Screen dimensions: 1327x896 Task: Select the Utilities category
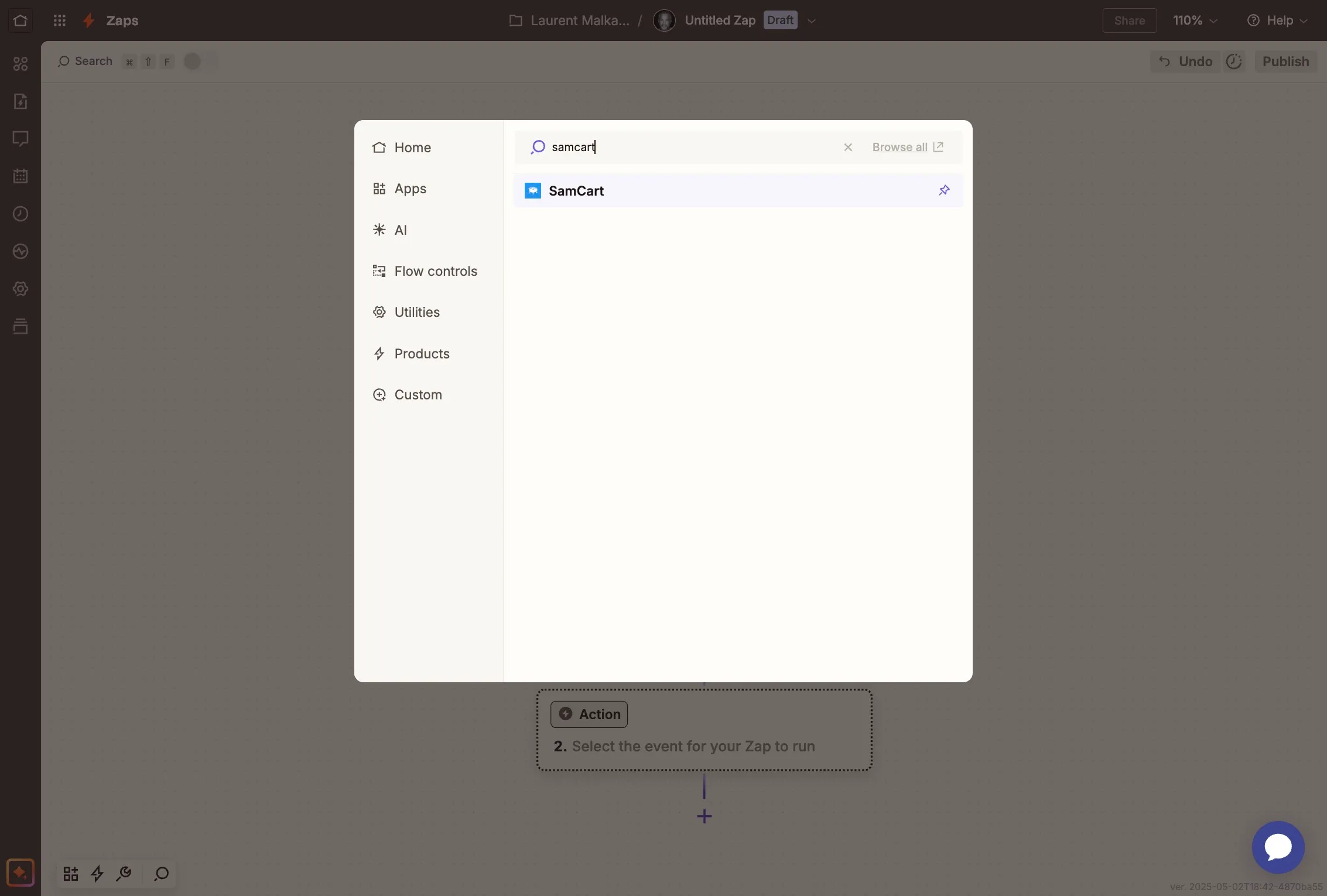pos(429,312)
